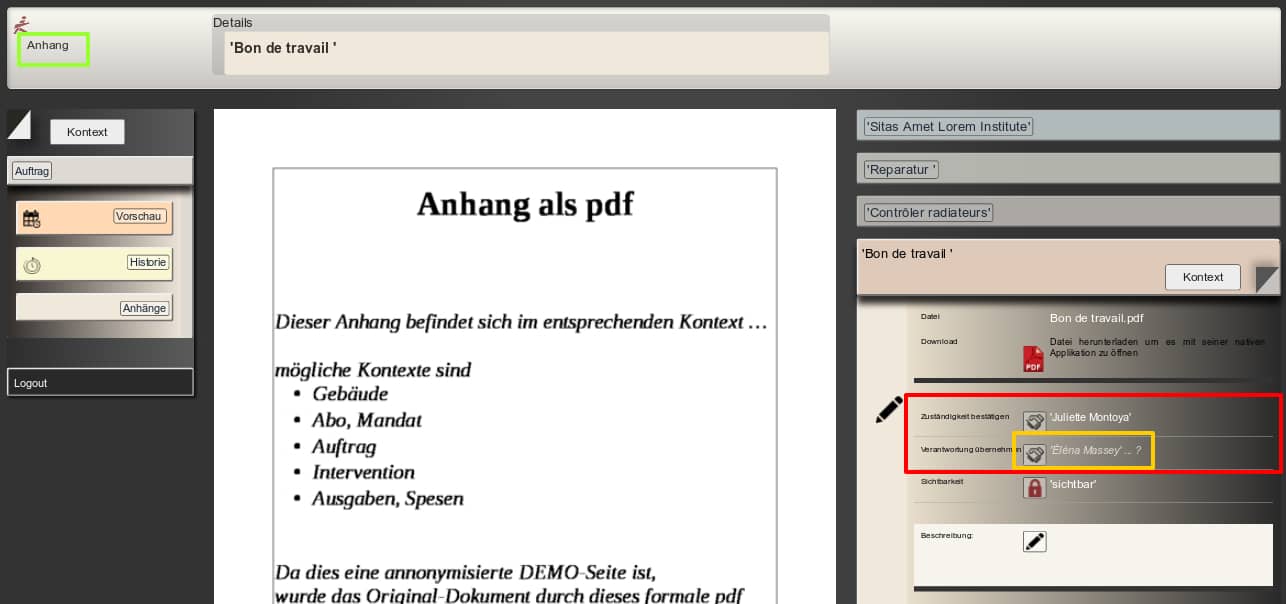The height and width of the screenshot is (604, 1286).
Task: Click the running figure logo icon
Action: [x=21, y=24]
